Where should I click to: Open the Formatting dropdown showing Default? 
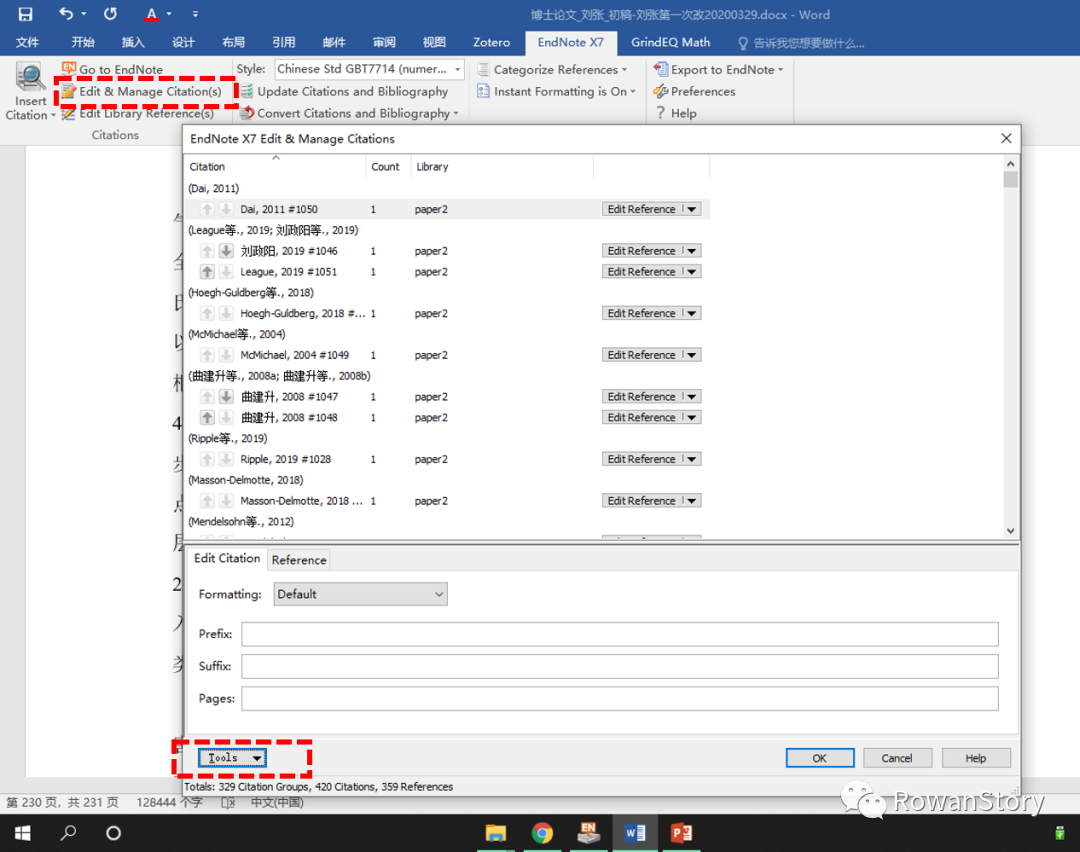coord(360,594)
